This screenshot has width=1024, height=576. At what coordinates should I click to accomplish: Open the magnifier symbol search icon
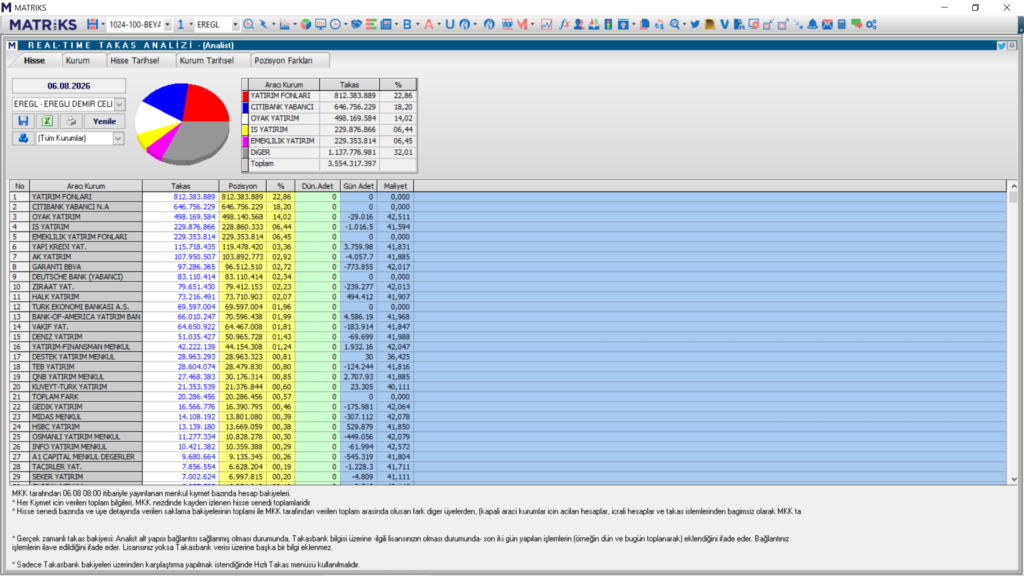tap(249, 24)
